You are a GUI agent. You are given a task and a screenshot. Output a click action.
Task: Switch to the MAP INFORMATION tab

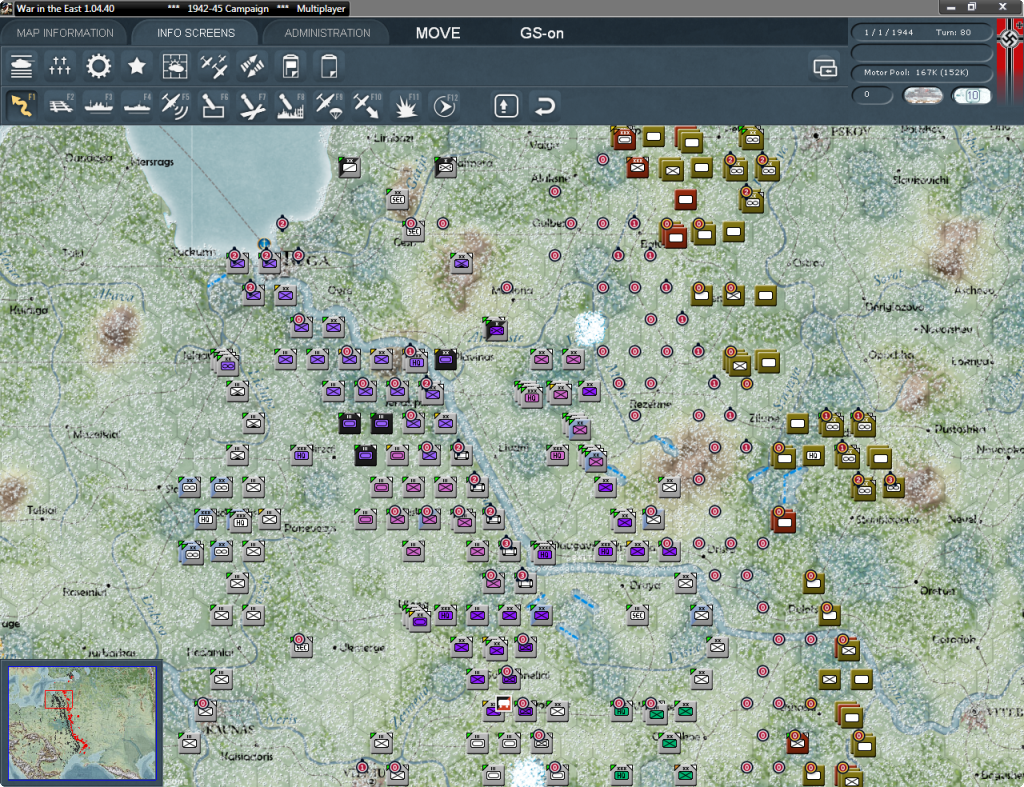(x=65, y=33)
